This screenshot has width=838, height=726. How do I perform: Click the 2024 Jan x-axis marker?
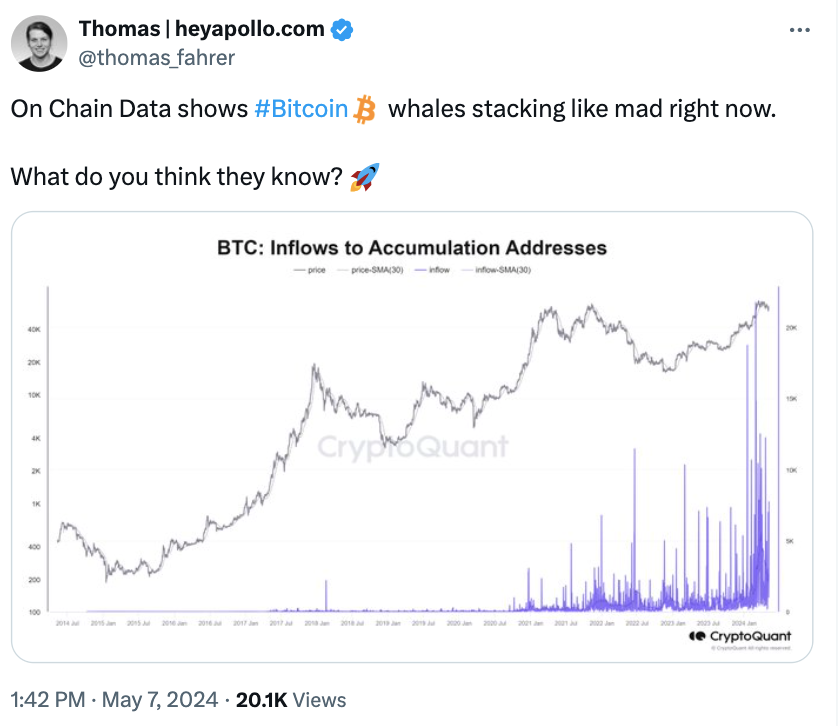pos(744,623)
